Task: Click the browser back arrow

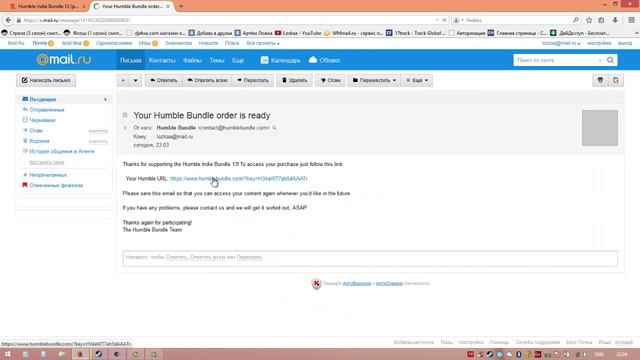Action: click(8, 20)
